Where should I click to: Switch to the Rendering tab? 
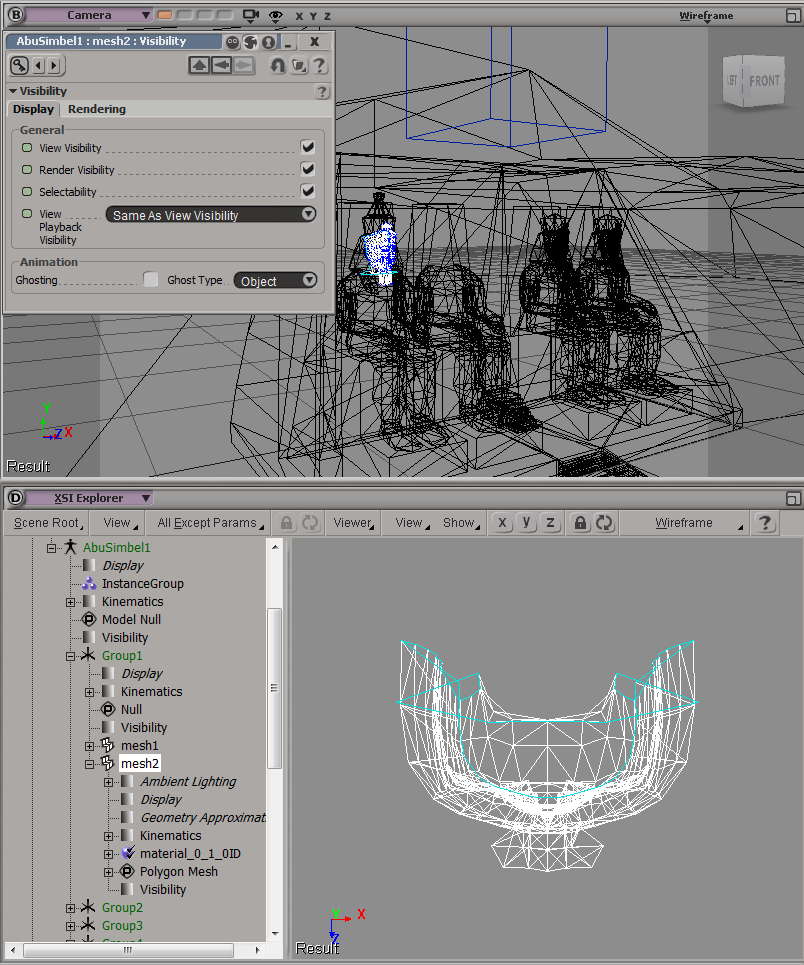[x=97, y=109]
